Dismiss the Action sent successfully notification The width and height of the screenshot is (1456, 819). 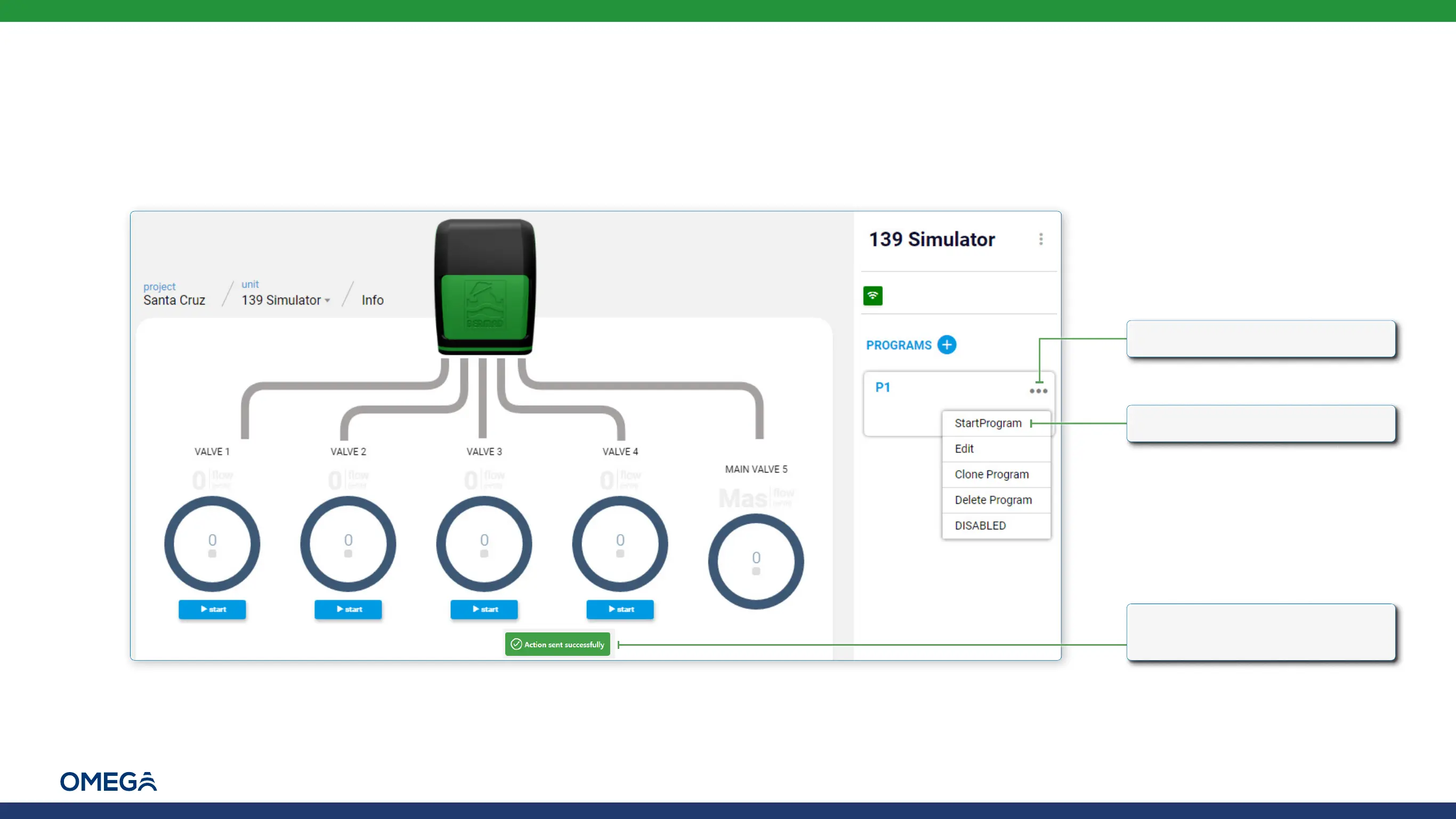coord(557,644)
